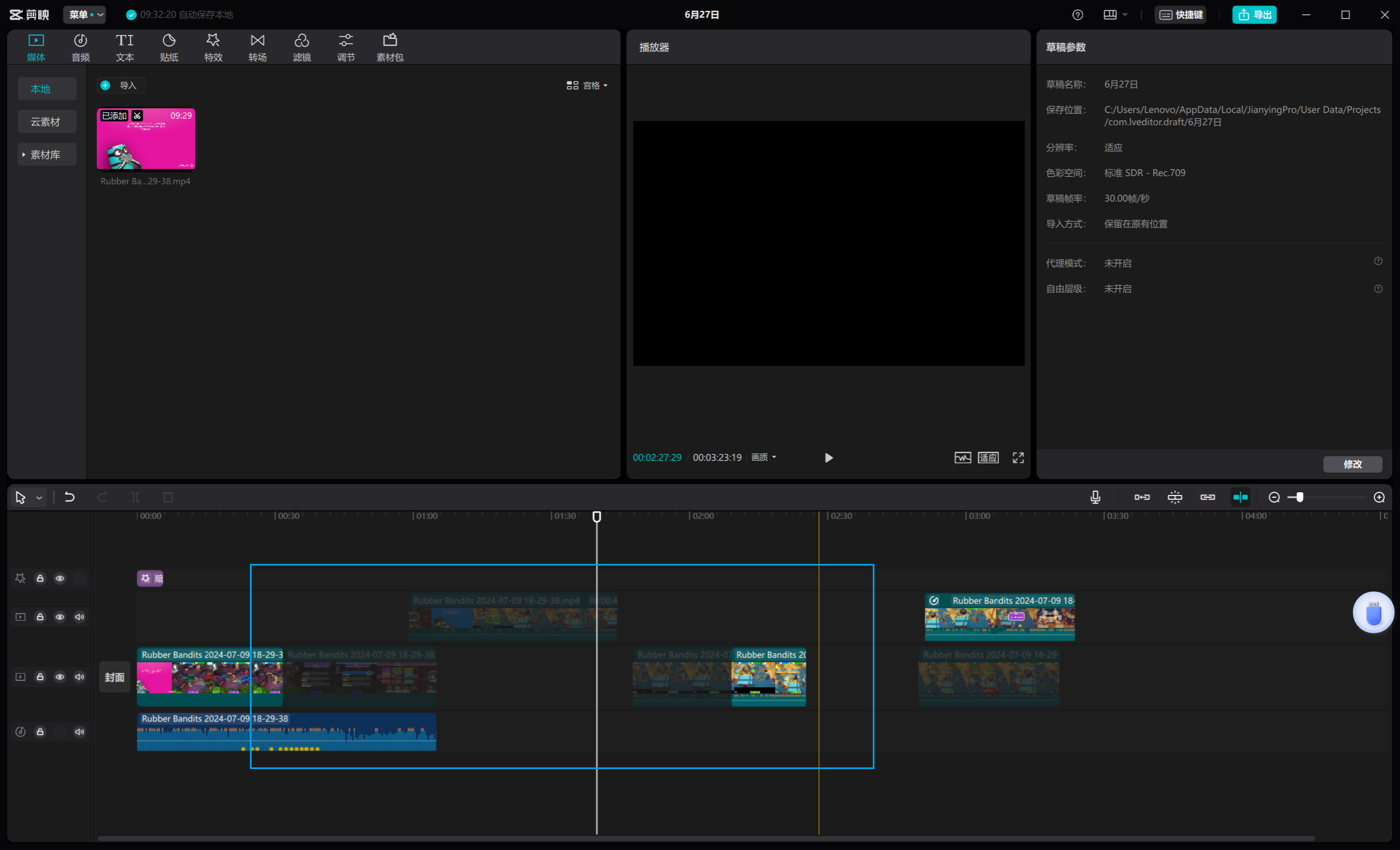Image resolution: width=1400 pixels, height=850 pixels.
Task: Click the 修改 modify button
Action: 1352,464
